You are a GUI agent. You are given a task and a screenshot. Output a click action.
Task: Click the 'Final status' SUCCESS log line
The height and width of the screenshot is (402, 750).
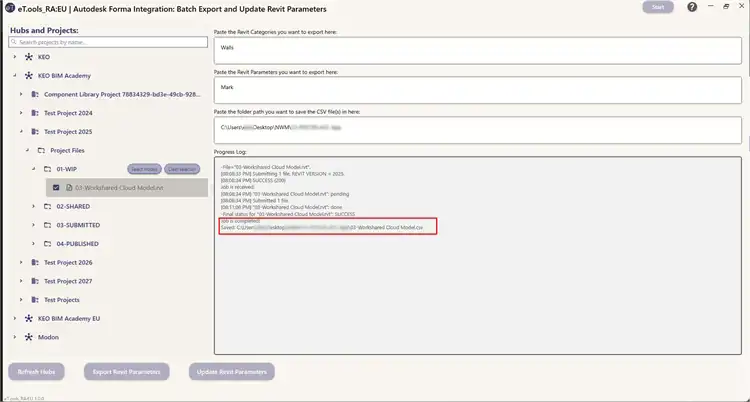tap(287, 214)
